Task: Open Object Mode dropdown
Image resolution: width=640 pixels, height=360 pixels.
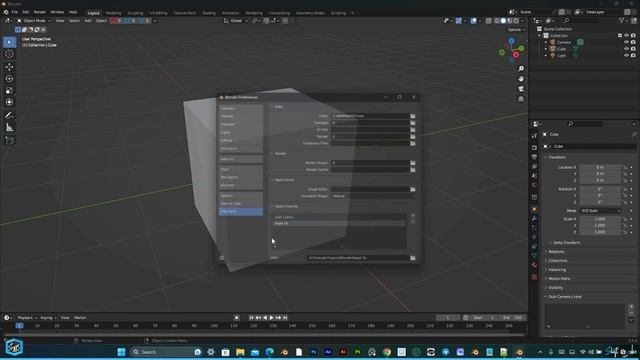Action: pos(34,20)
